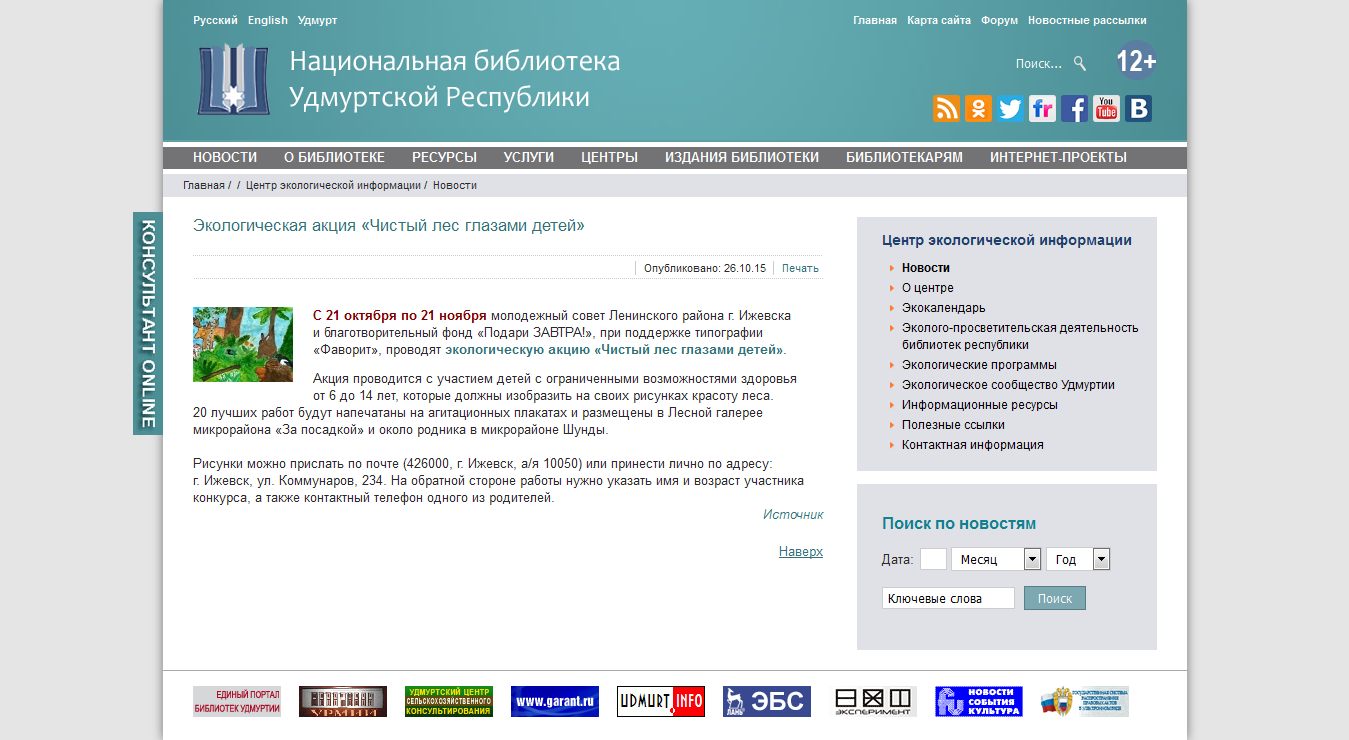Screen dimensions: 1349x740
Task: Select the Услуги menu item
Action: [x=529, y=157]
